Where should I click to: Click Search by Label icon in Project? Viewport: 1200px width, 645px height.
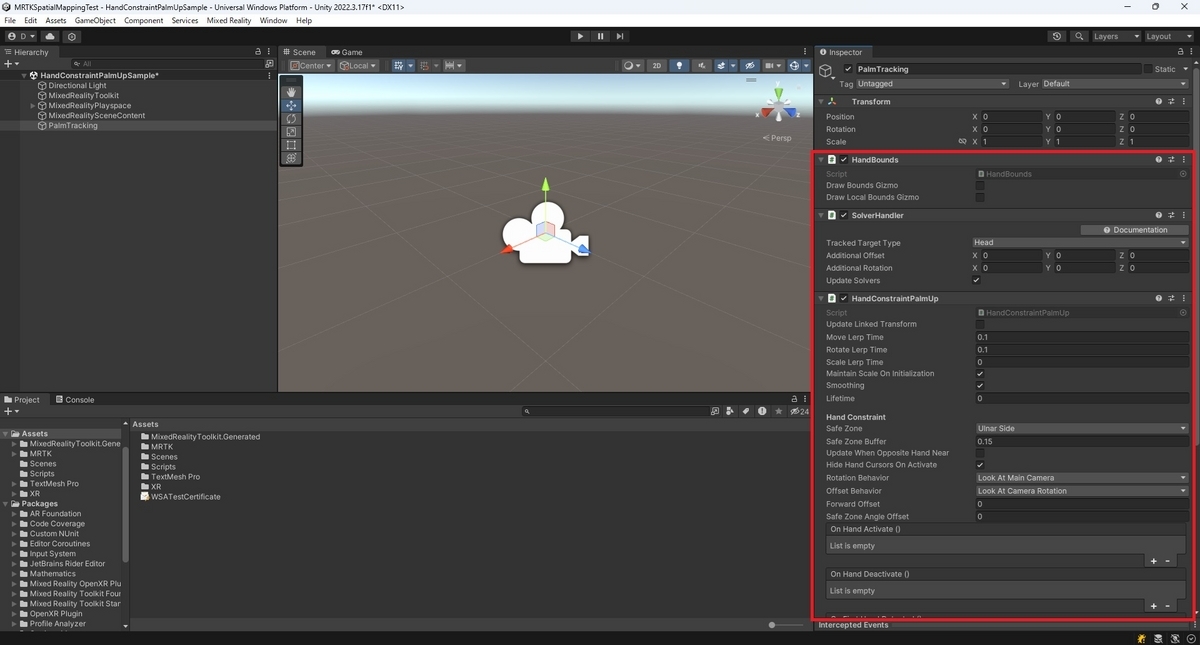pyautogui.click(x=745, y=411)
